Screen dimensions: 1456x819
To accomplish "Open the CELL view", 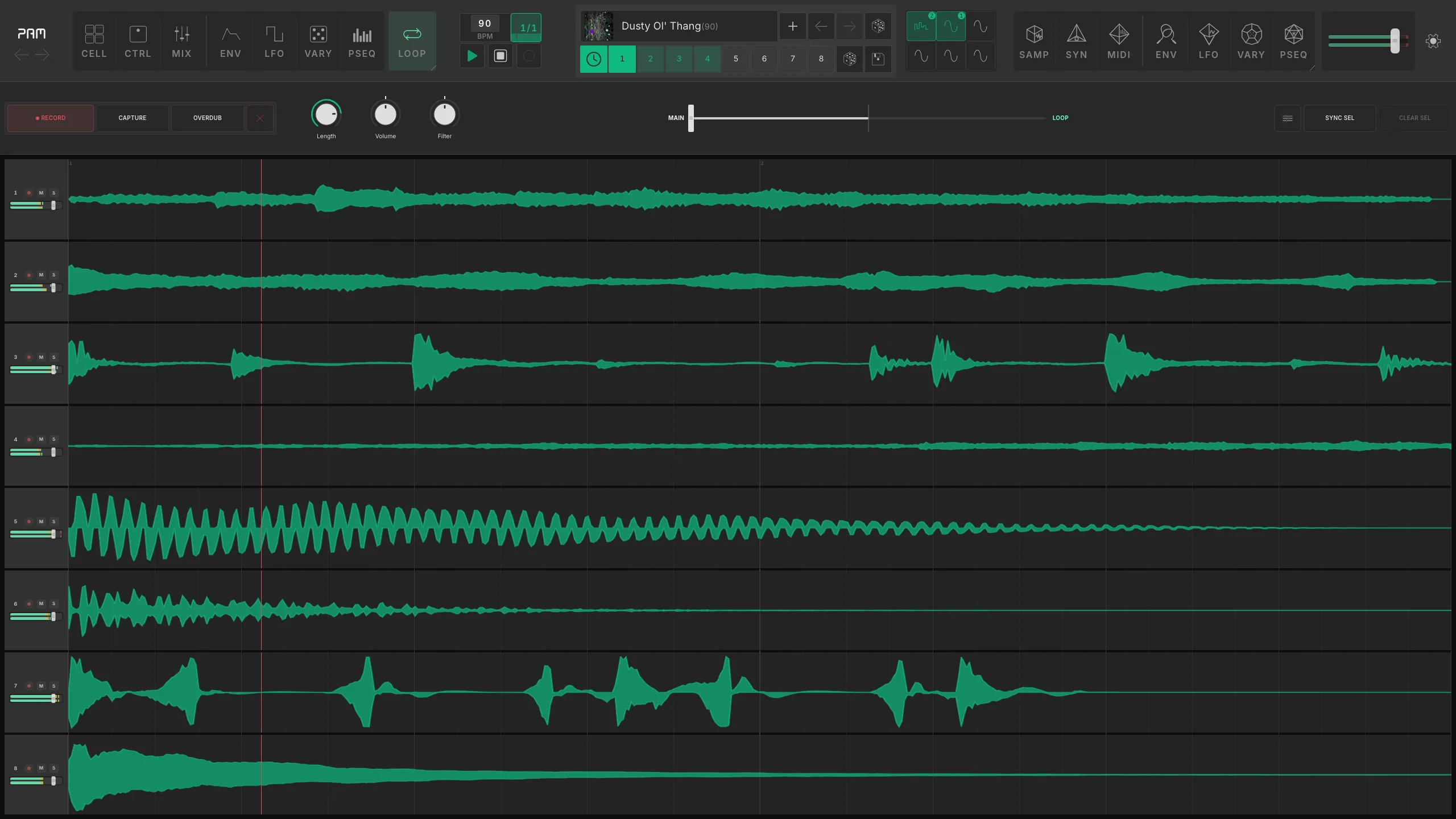I will click(x=94, y=41).
